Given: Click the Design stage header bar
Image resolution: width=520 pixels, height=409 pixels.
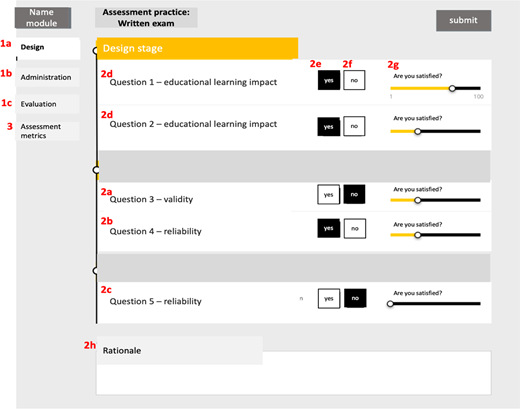Looking at the screenshot, I should coord(197,49).
